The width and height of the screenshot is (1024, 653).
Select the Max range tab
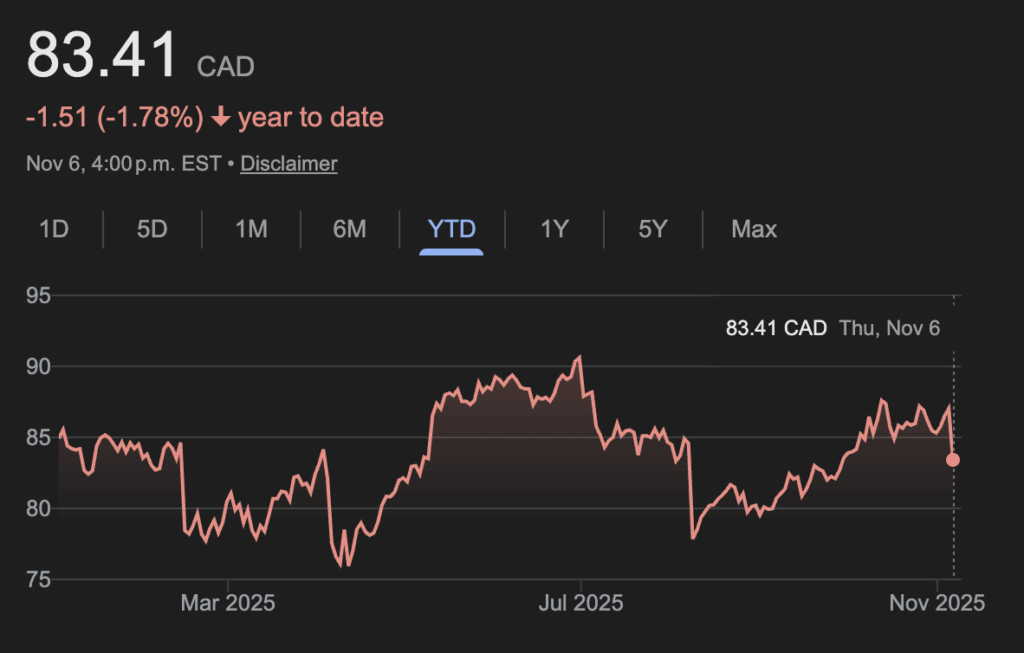tap(754, 229)
